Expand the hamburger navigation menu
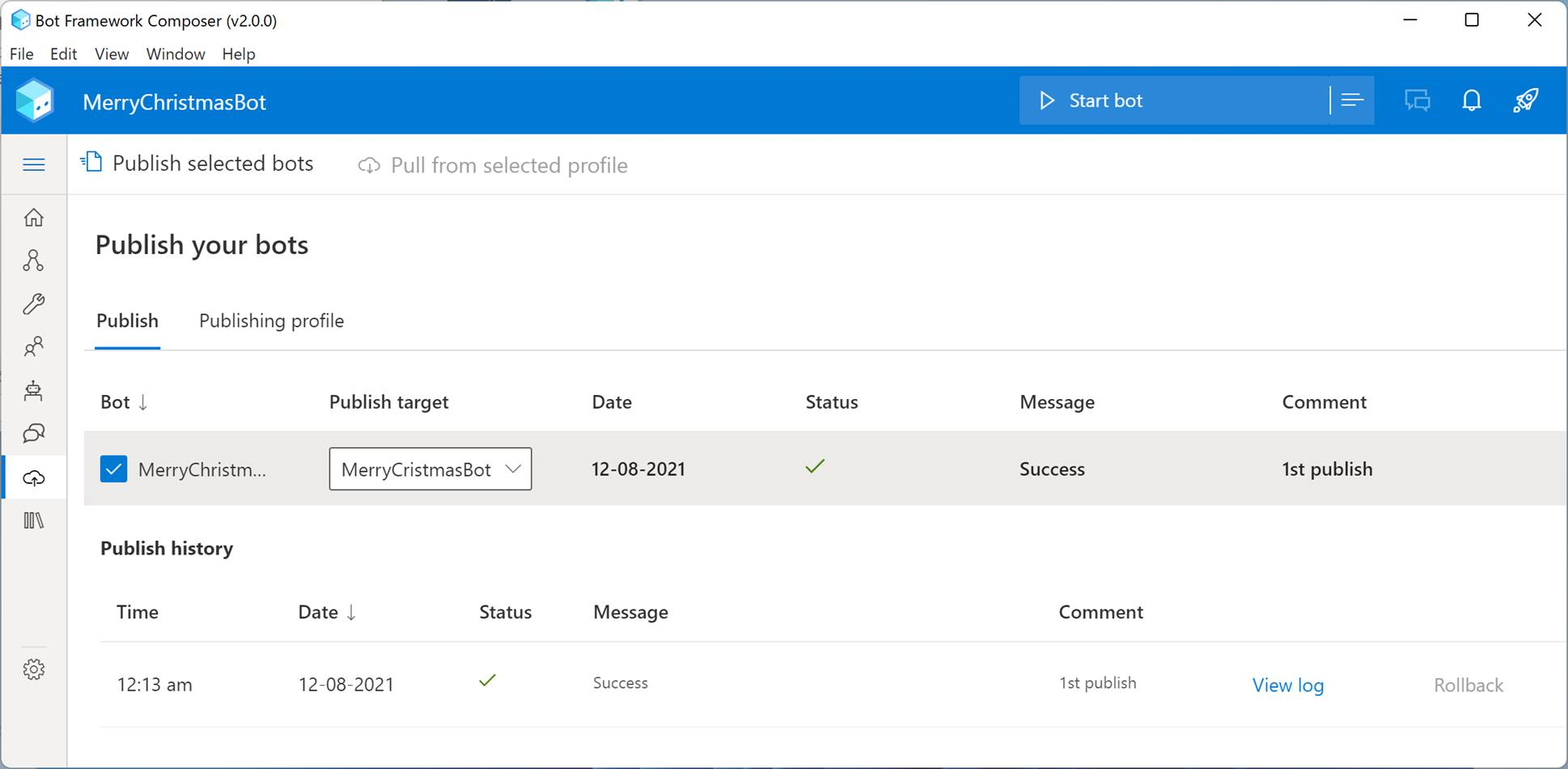Viewport: 1568px width, 769px height. [33, 165]
